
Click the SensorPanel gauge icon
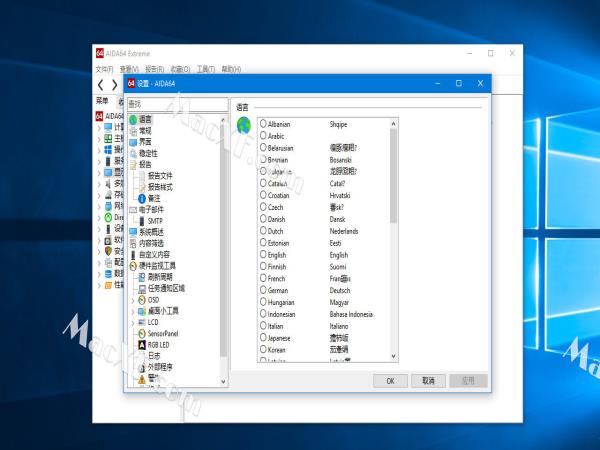(x=142, y=334)
